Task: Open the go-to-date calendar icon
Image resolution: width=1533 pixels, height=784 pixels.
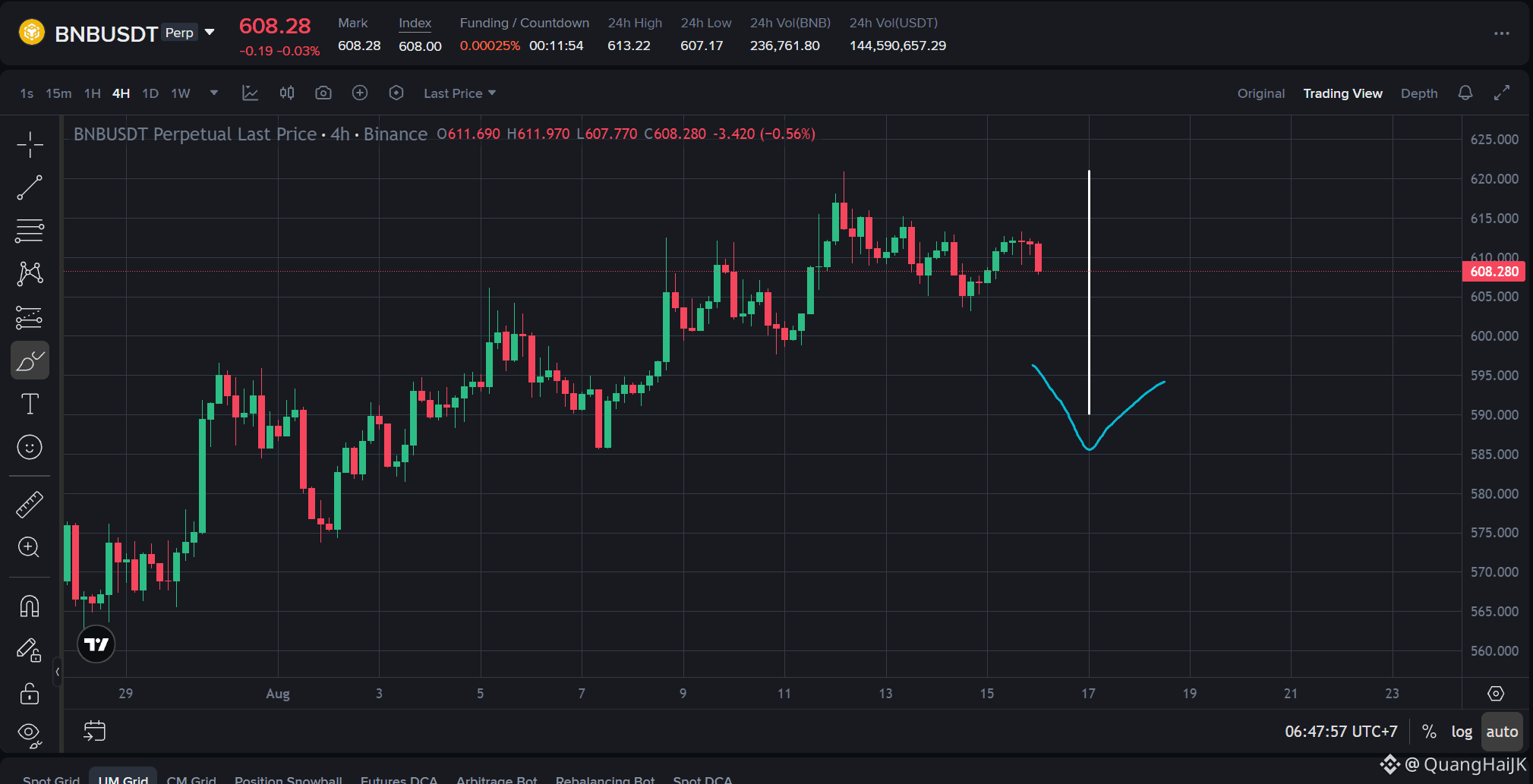Action: click(x=94, y=731)
